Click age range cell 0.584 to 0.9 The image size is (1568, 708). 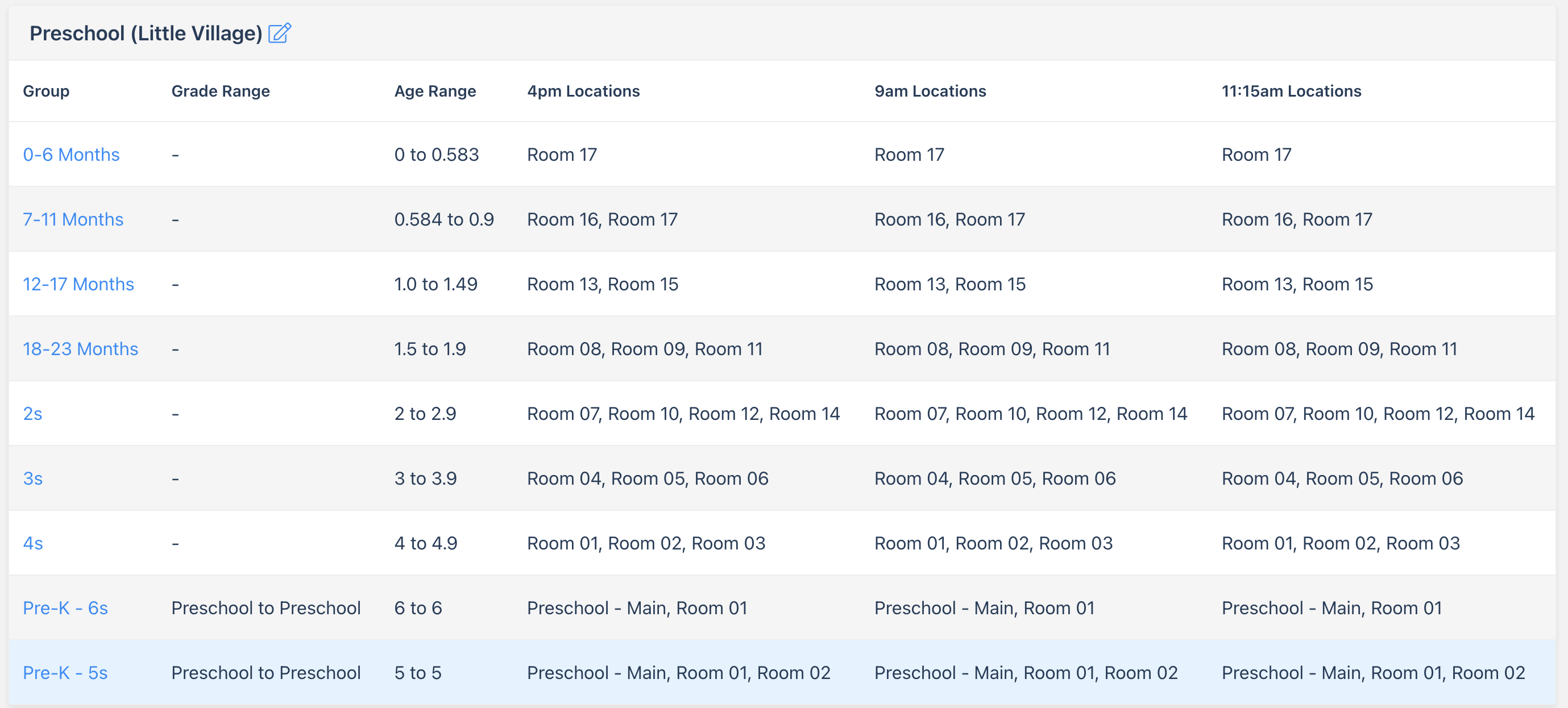click(444, 219)
